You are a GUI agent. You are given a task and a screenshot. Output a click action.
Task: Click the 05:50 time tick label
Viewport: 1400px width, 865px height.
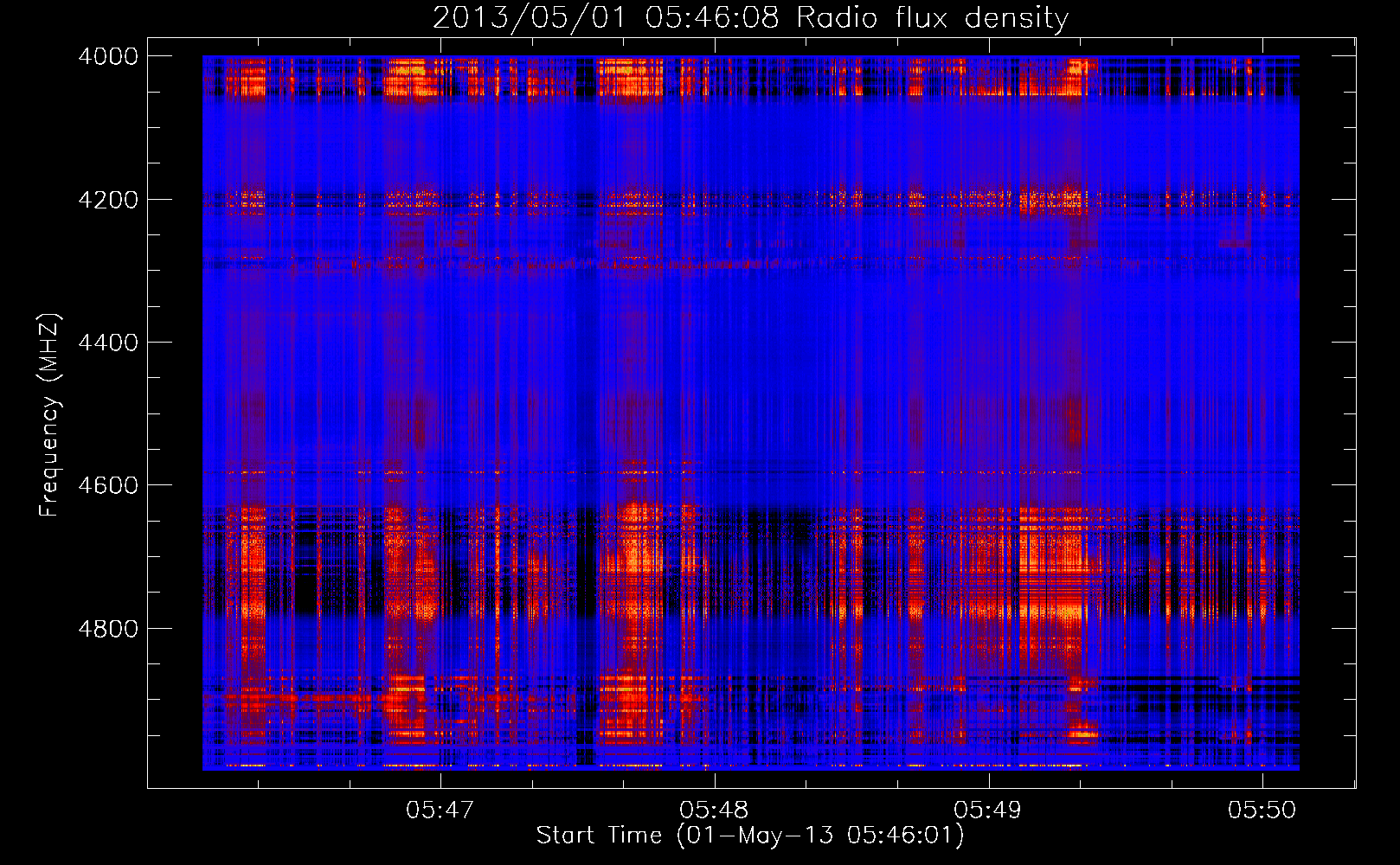coord(1262,810)
